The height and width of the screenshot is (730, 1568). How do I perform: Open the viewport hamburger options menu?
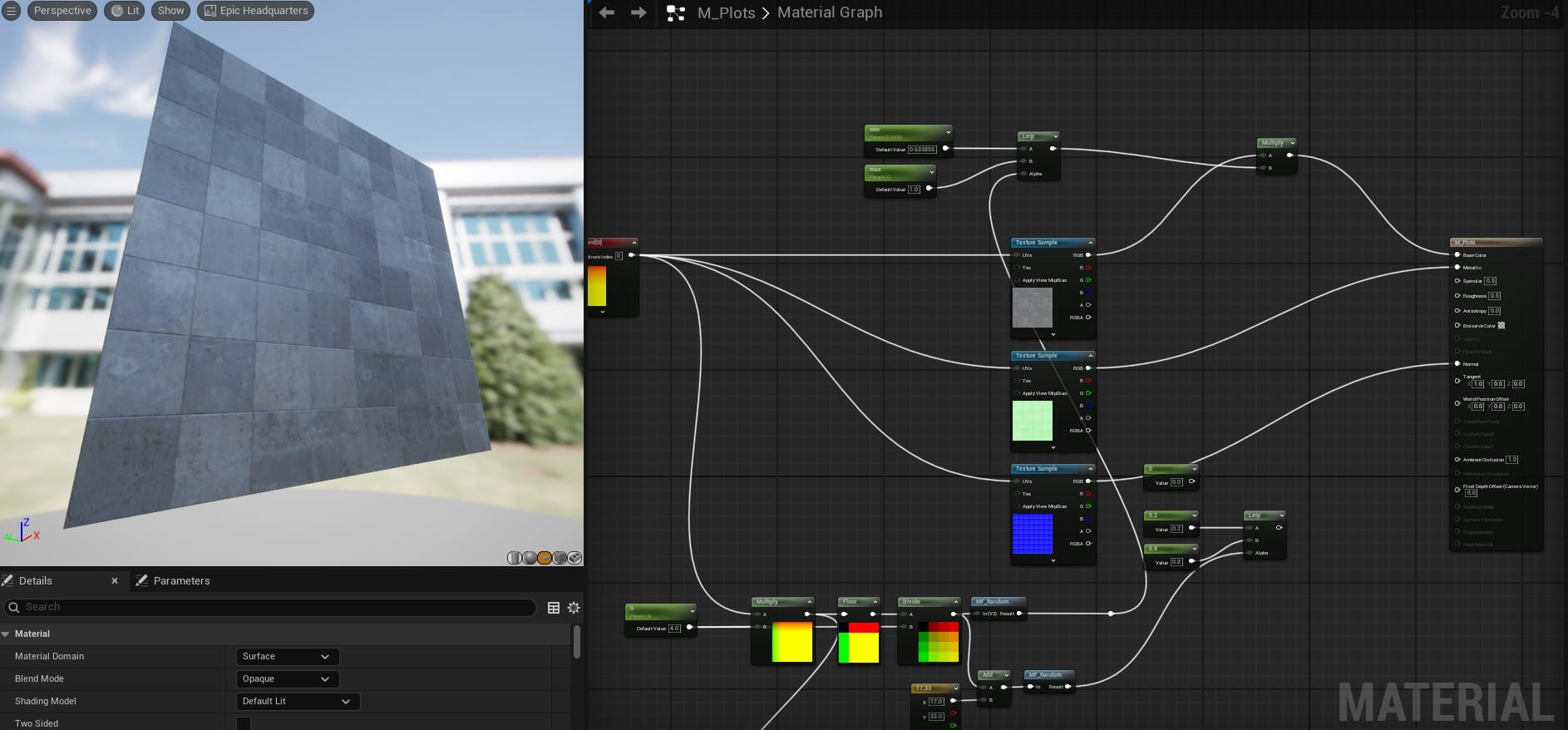click(11, 11)
